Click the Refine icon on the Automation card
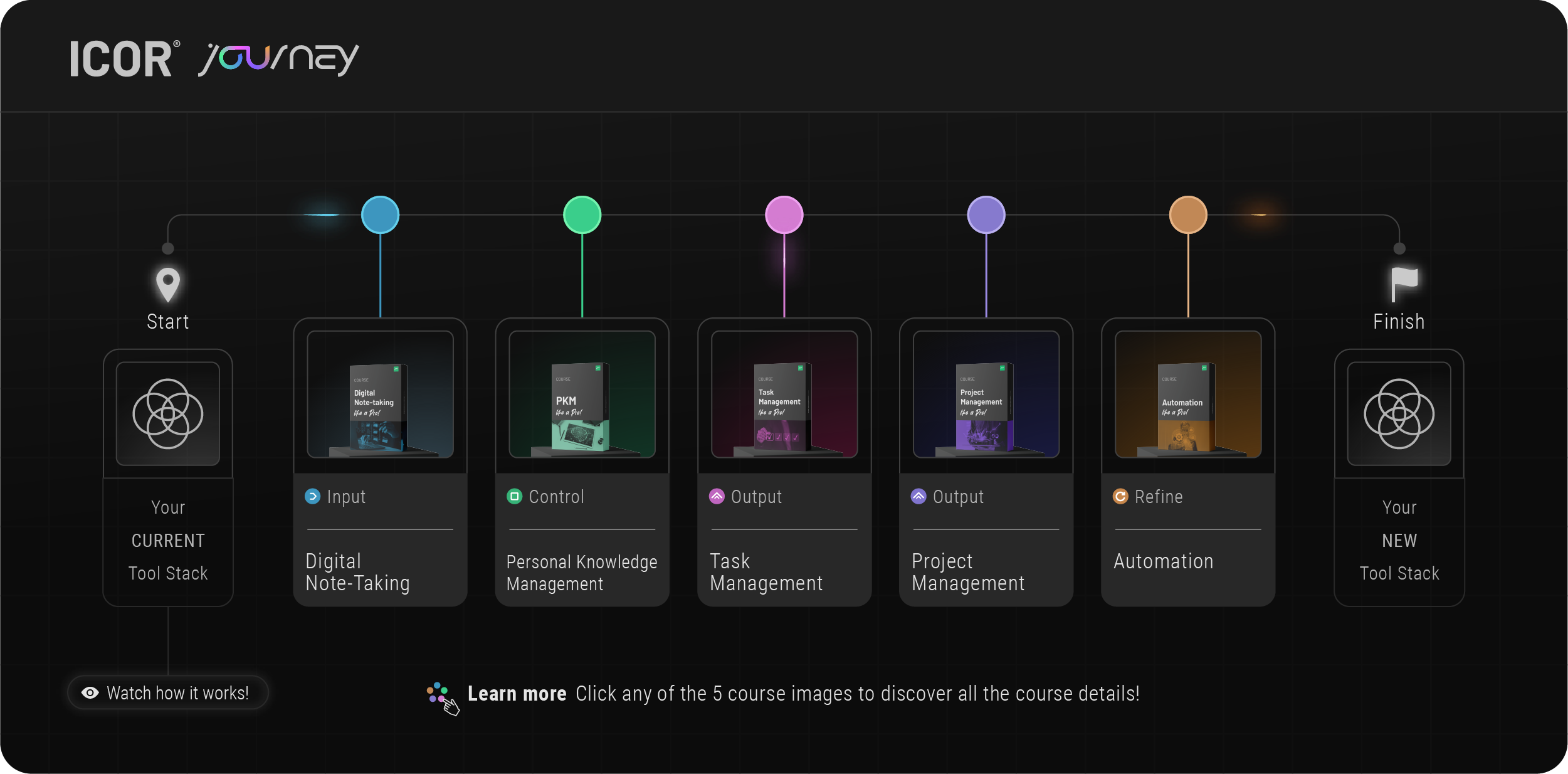Viewport: 1568px width, 774px height. point(1120,496)
